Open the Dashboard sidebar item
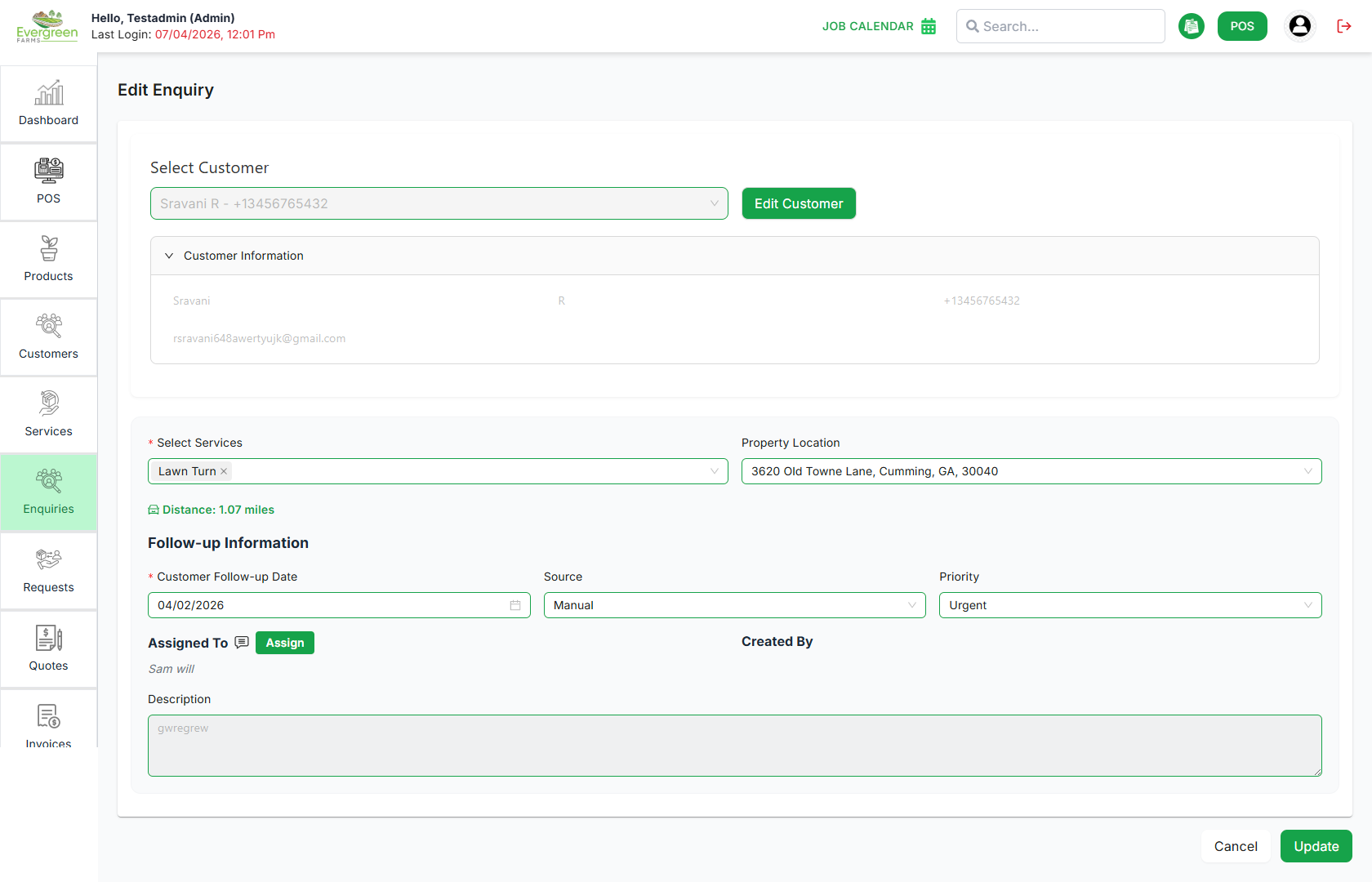 pos(48,104)
